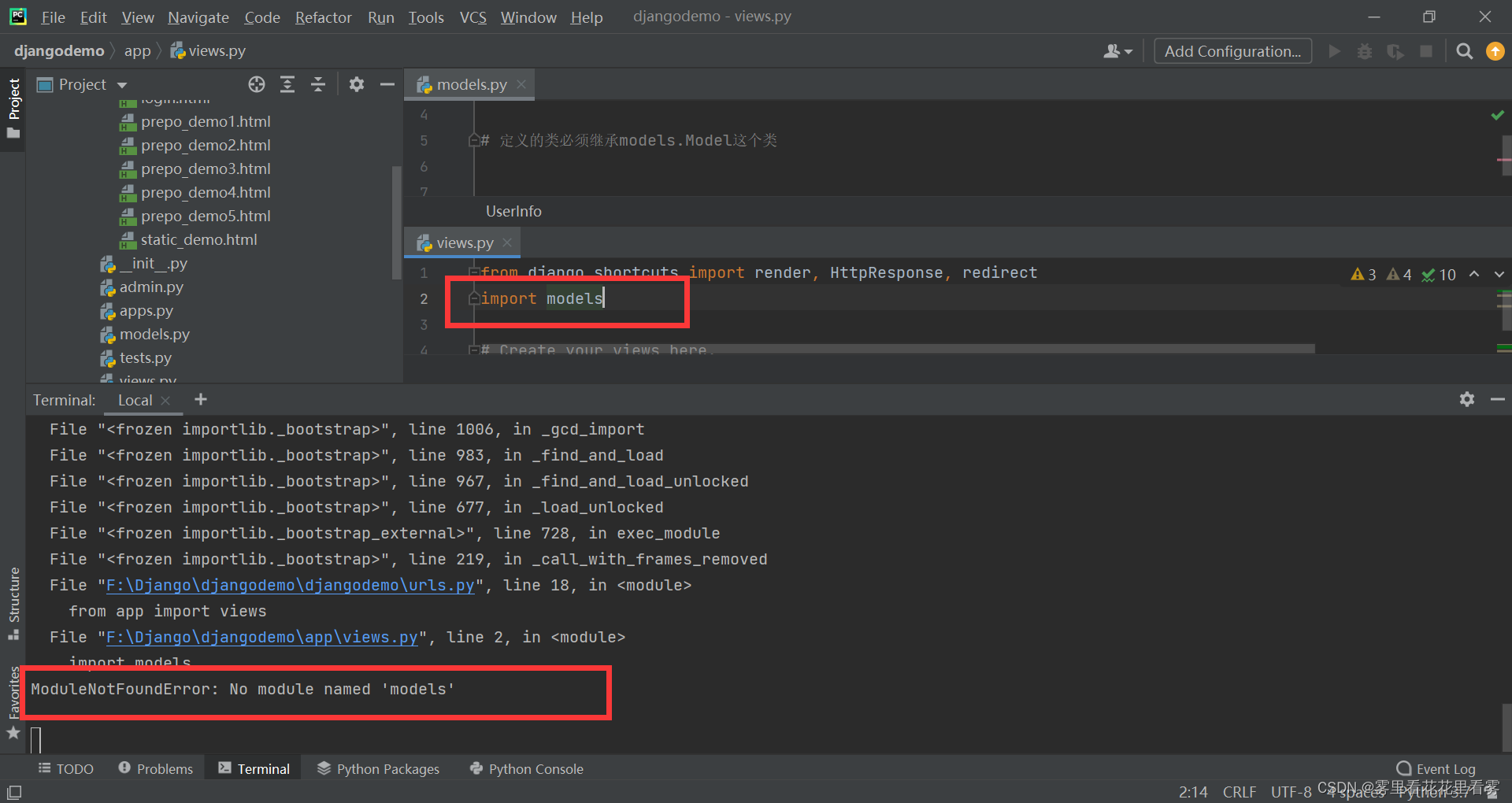This screenshot has height=803, width=1512.
Task: Close the Local terminal tab
Action: (x=165, y=400)
